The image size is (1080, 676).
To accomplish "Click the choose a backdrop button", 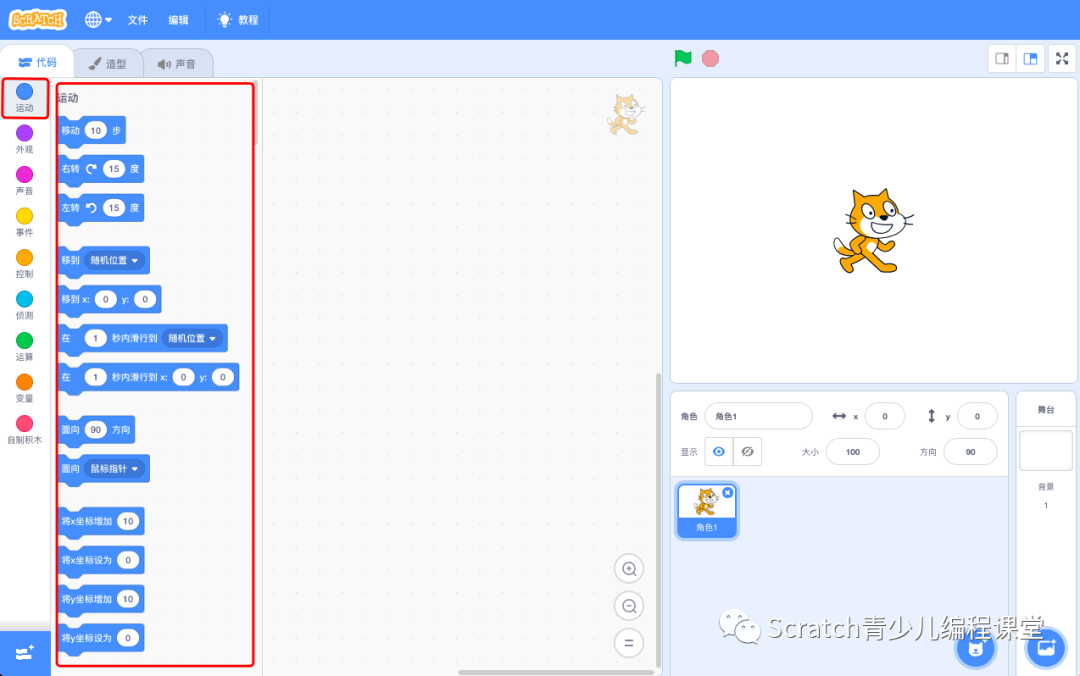I will [1046, 648].
